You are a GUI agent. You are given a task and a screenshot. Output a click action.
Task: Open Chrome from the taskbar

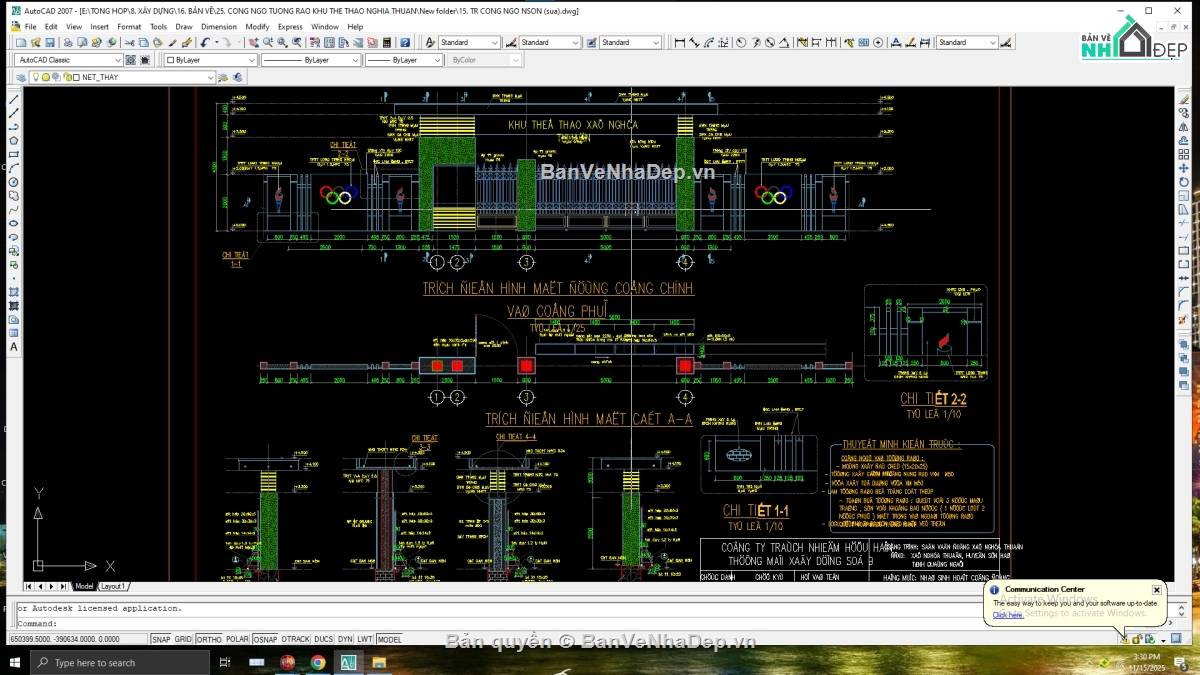(318, 662)
